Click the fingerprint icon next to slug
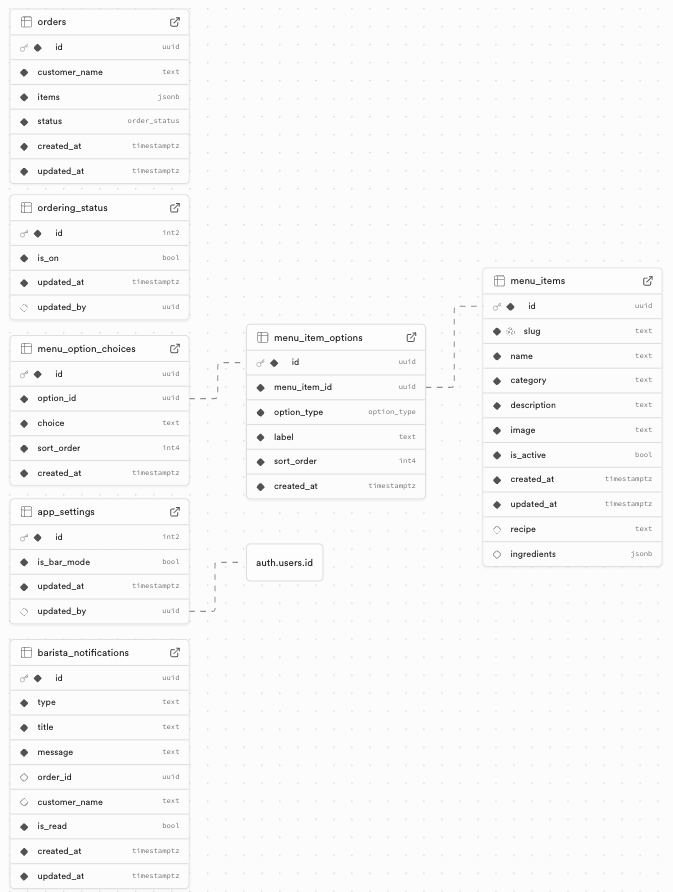Screen dimensions: 673x892 click(x=511, y=331)
